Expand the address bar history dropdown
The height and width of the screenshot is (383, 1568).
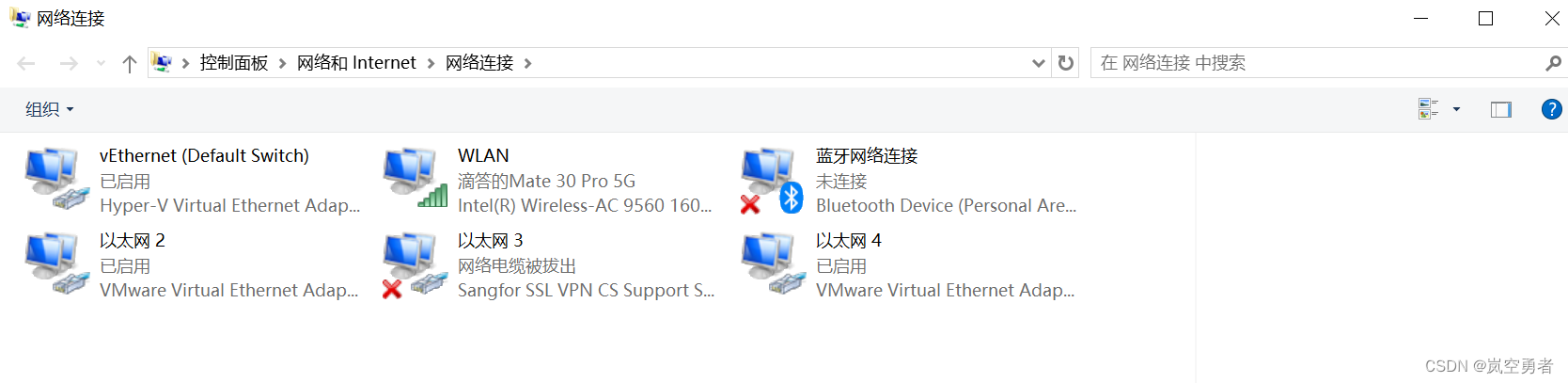1039,63
